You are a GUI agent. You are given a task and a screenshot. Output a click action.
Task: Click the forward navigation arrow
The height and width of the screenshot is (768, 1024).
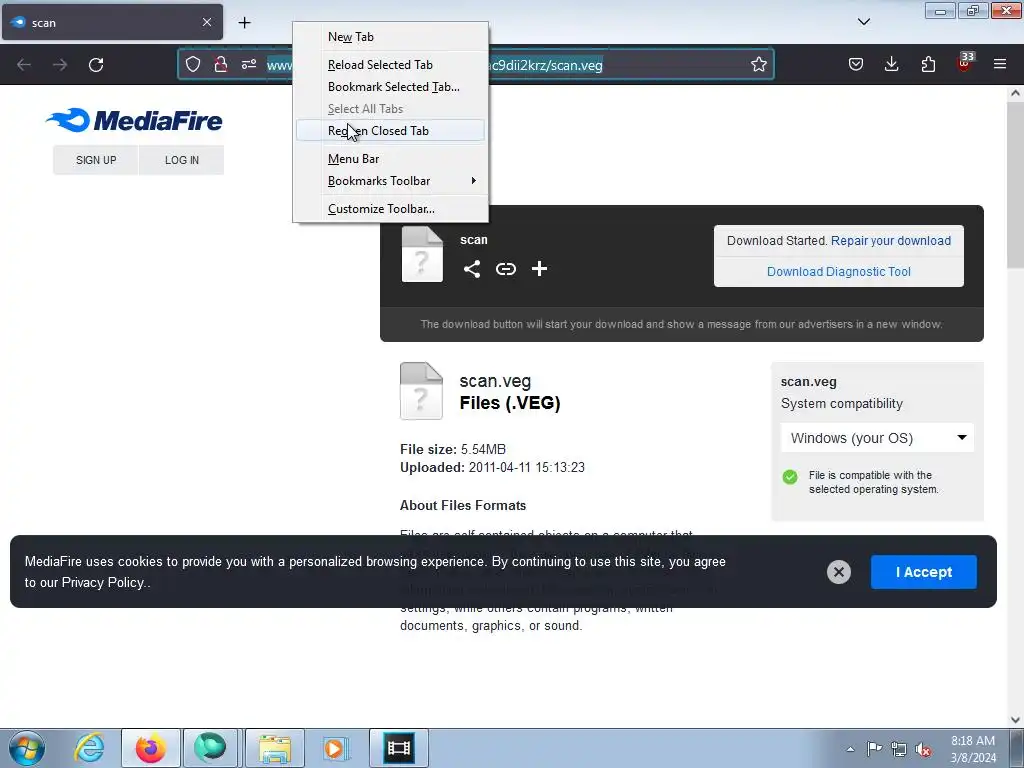[60, 65]
